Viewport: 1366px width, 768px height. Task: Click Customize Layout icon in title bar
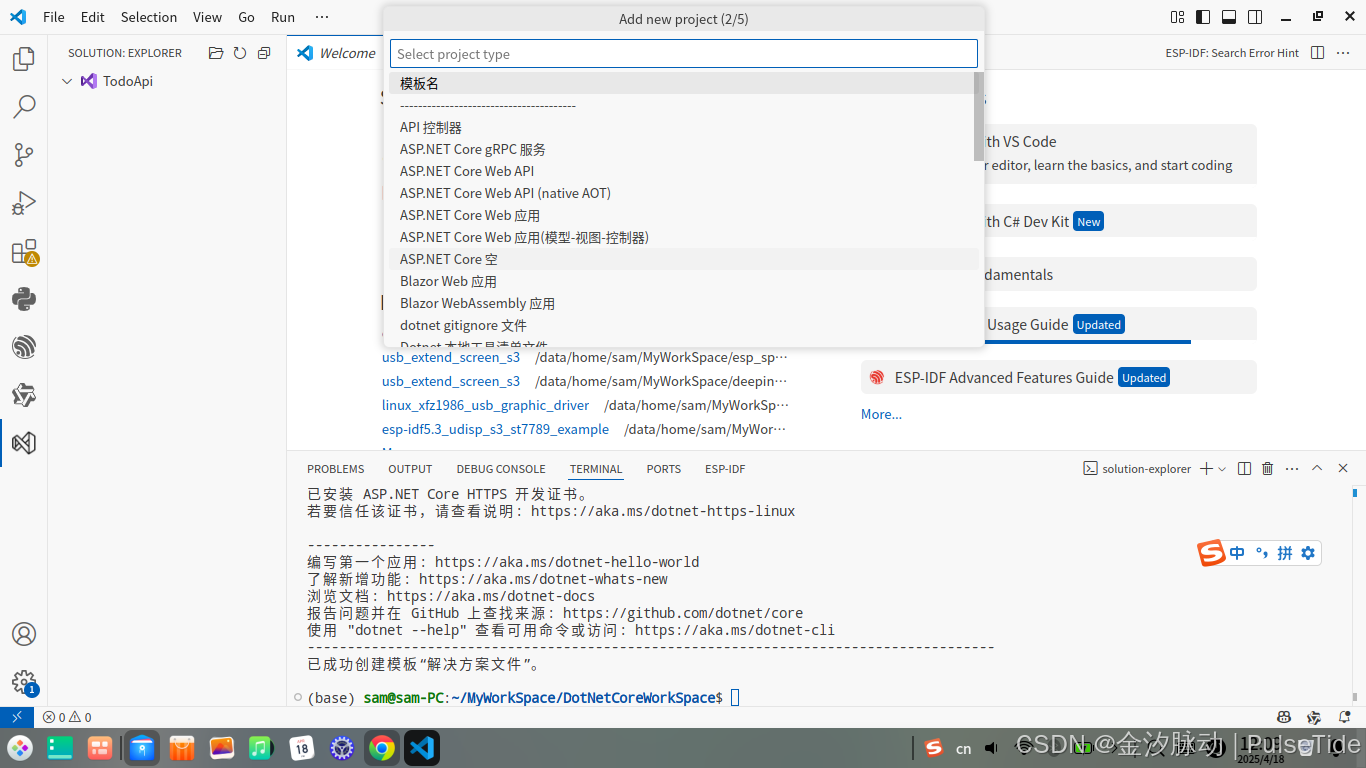[1177, 17]
